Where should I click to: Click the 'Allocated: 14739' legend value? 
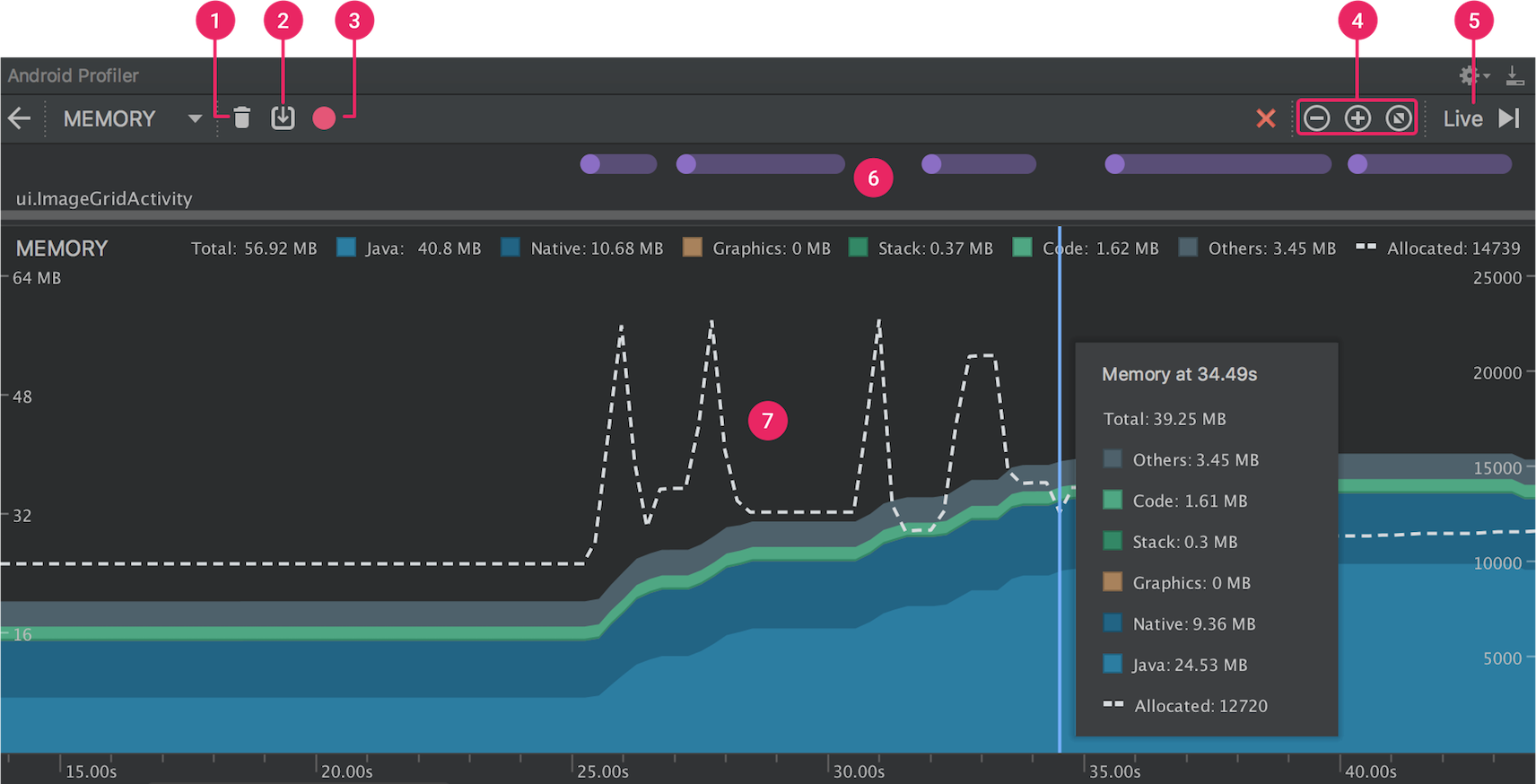[x=1453, y=248]
